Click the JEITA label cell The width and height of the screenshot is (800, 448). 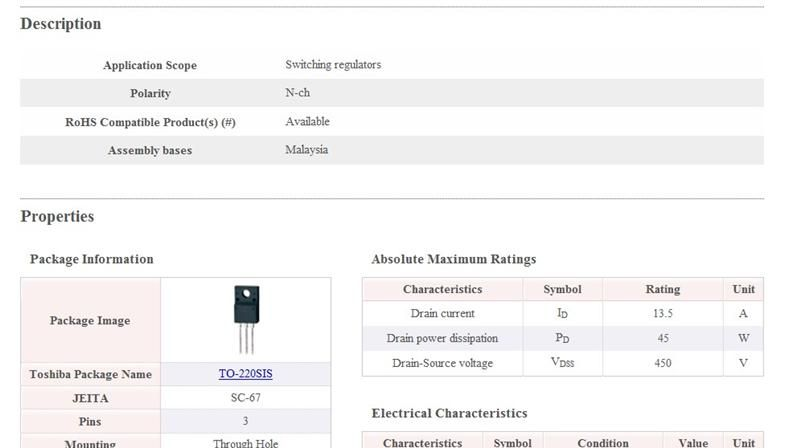coord(90,398)
